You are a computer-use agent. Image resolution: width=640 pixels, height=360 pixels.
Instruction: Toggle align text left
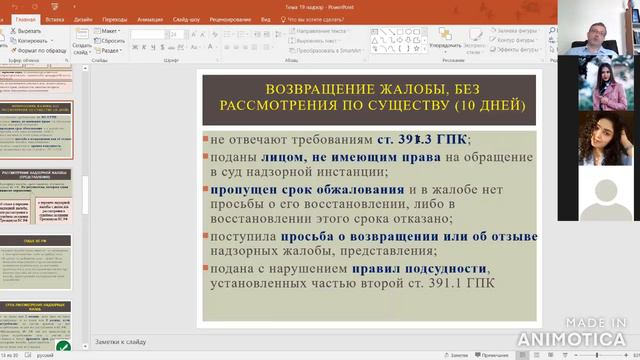coord(227,47)
